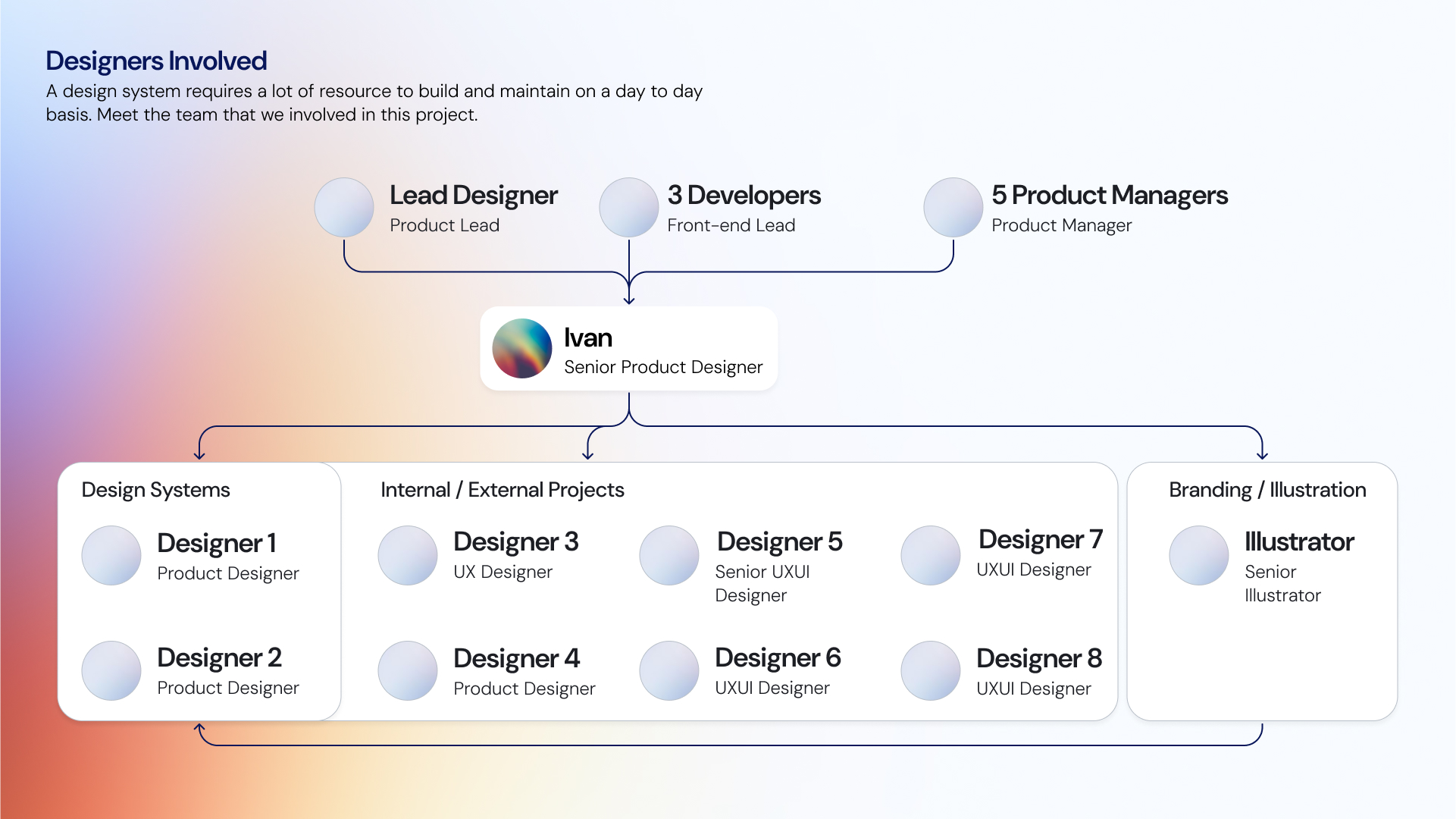Click Designer 2 avatar placeholder
Viewport: 1456px width, 819px height.
click(x=111, y=670)
